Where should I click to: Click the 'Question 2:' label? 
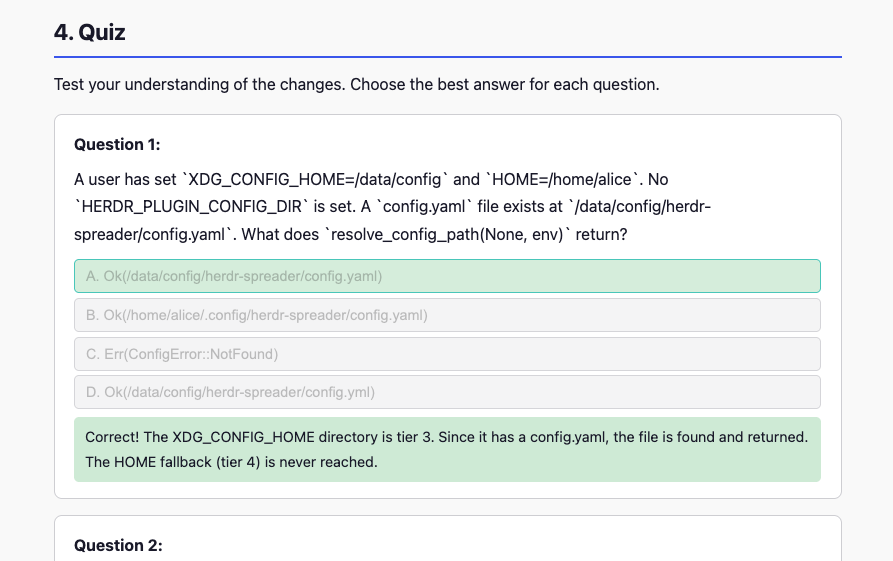click(x=118, y=546)
